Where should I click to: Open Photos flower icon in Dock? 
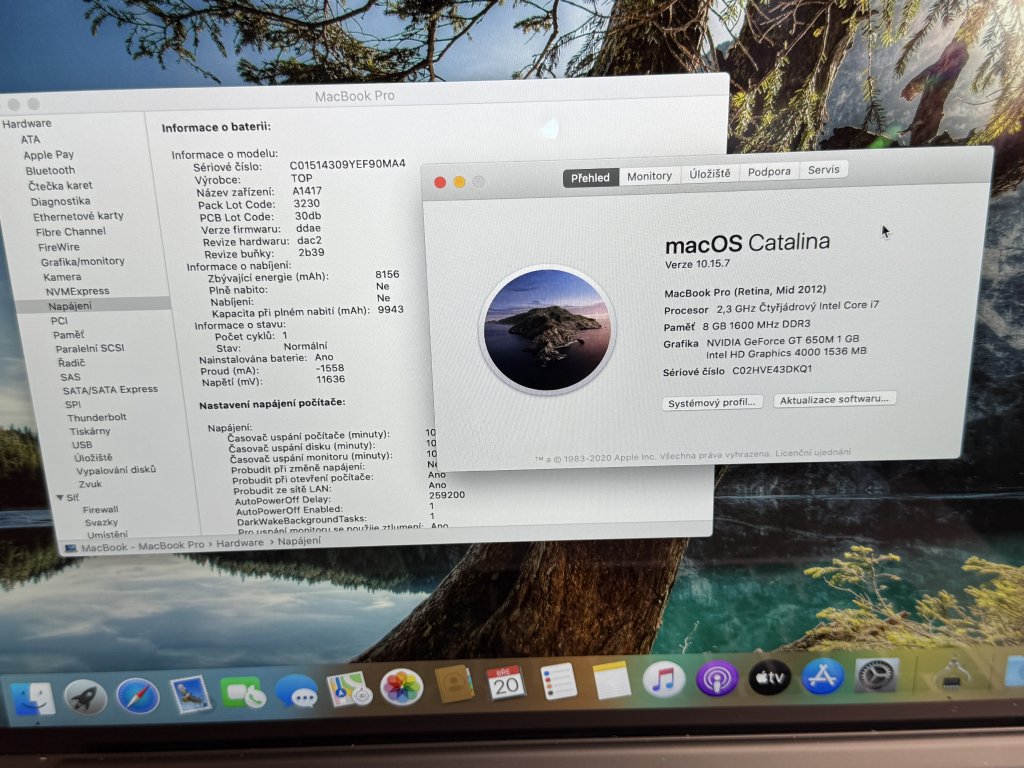pos(402,687)
